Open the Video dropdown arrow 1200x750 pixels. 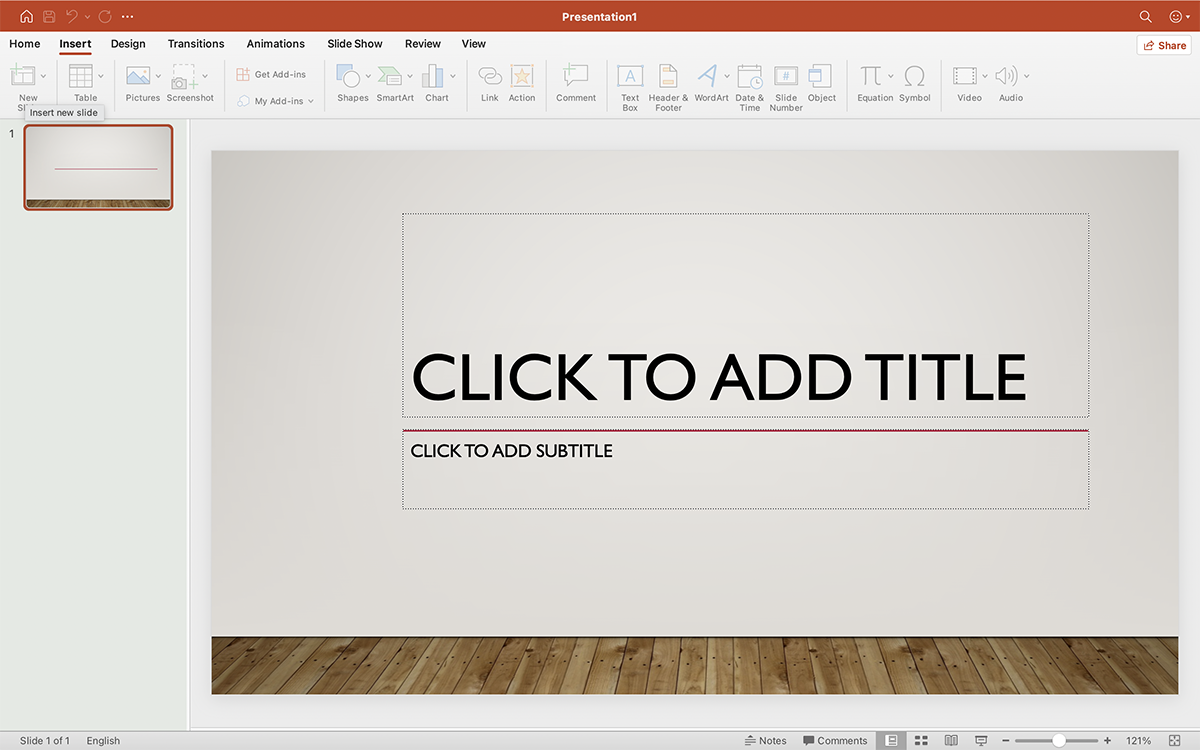(x=985, y=76)
